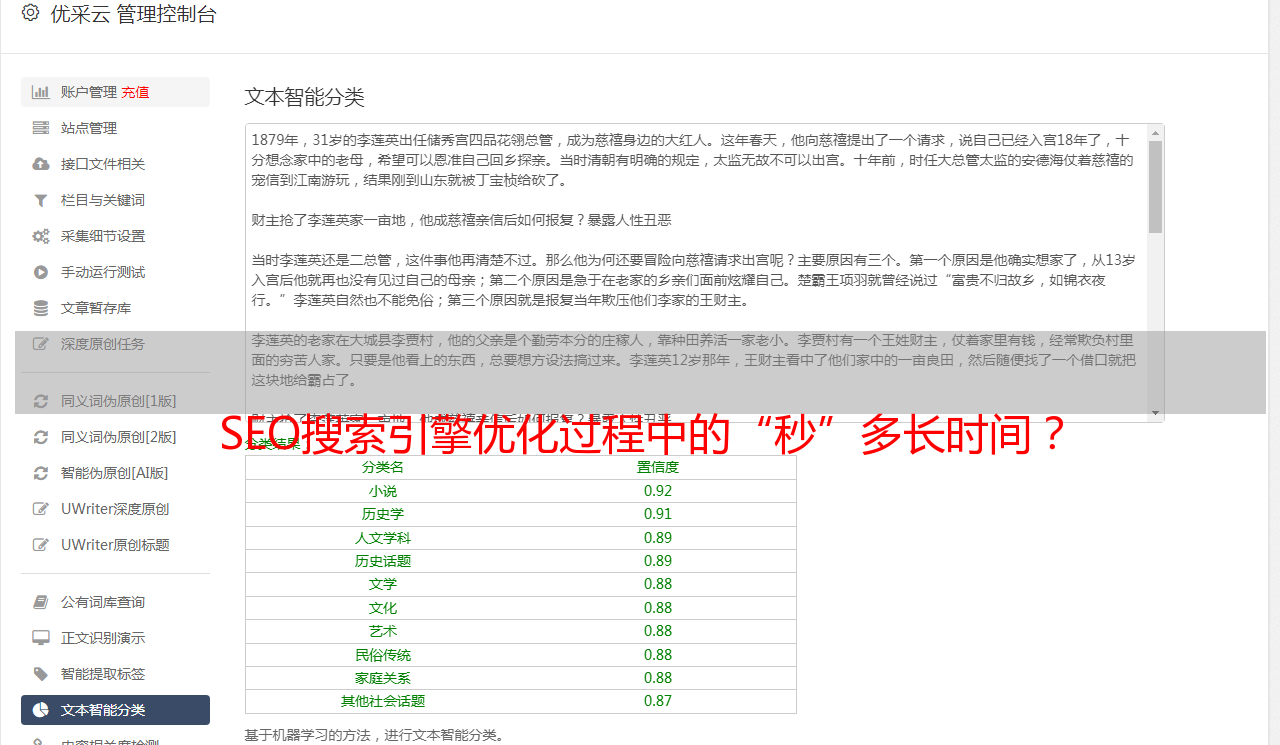The width and height of the screenshot is (1280, 745).
Task: Click the edit icon for UWriter深度原创
Action: click(41, 509)
